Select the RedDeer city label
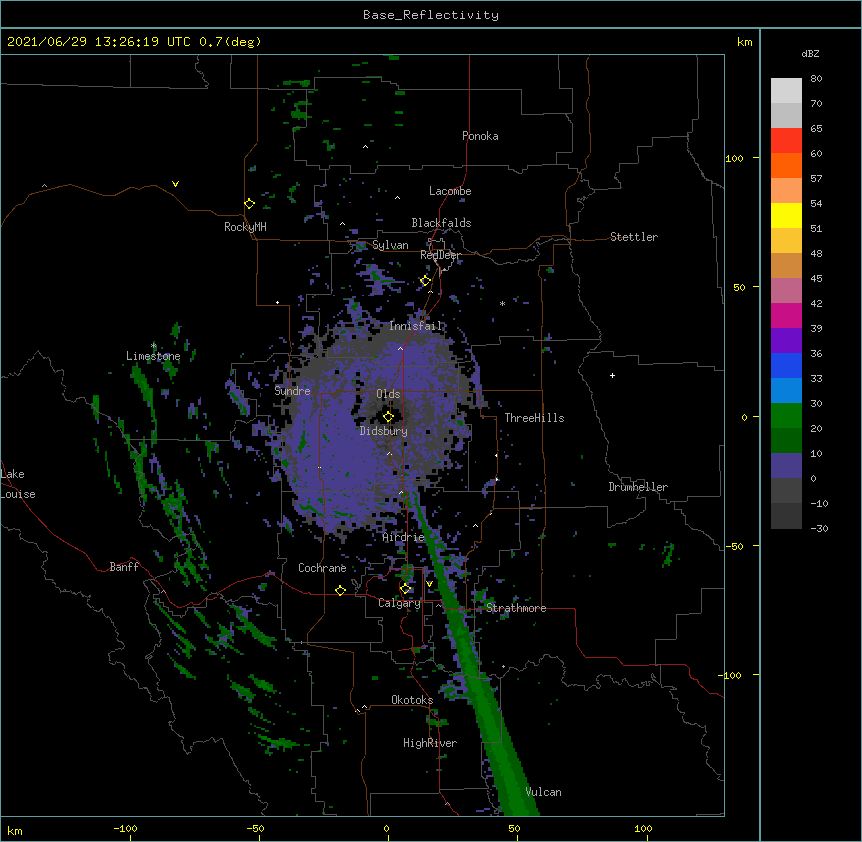 pos(441,255)
